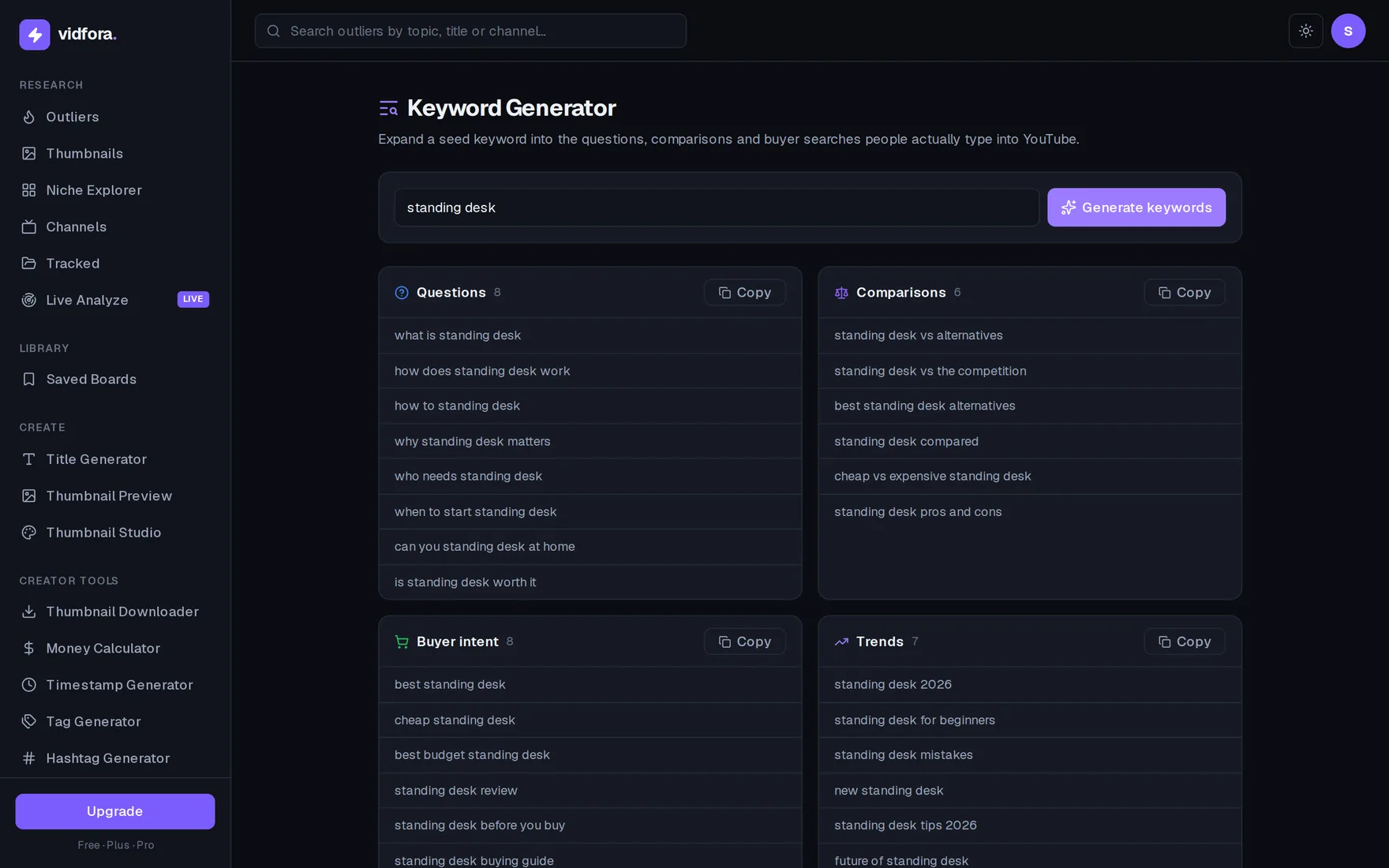Screen dimensions: 1389x868
Task: Copy the Buyer intent keyword list
Action: [x=745, y=642]
